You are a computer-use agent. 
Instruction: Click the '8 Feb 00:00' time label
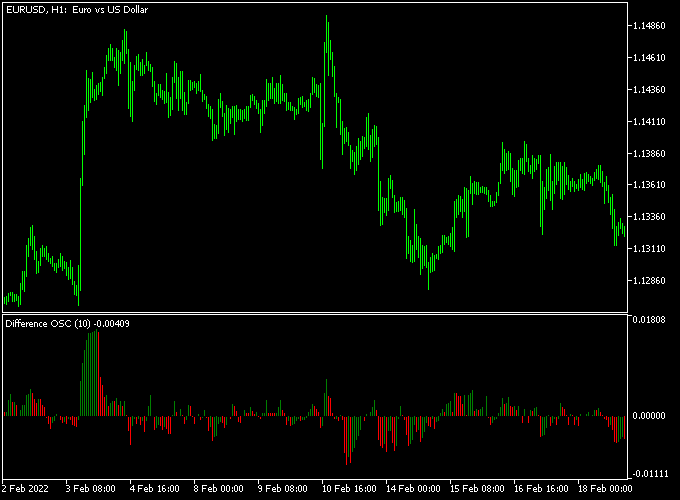click(x=219, y=489)
